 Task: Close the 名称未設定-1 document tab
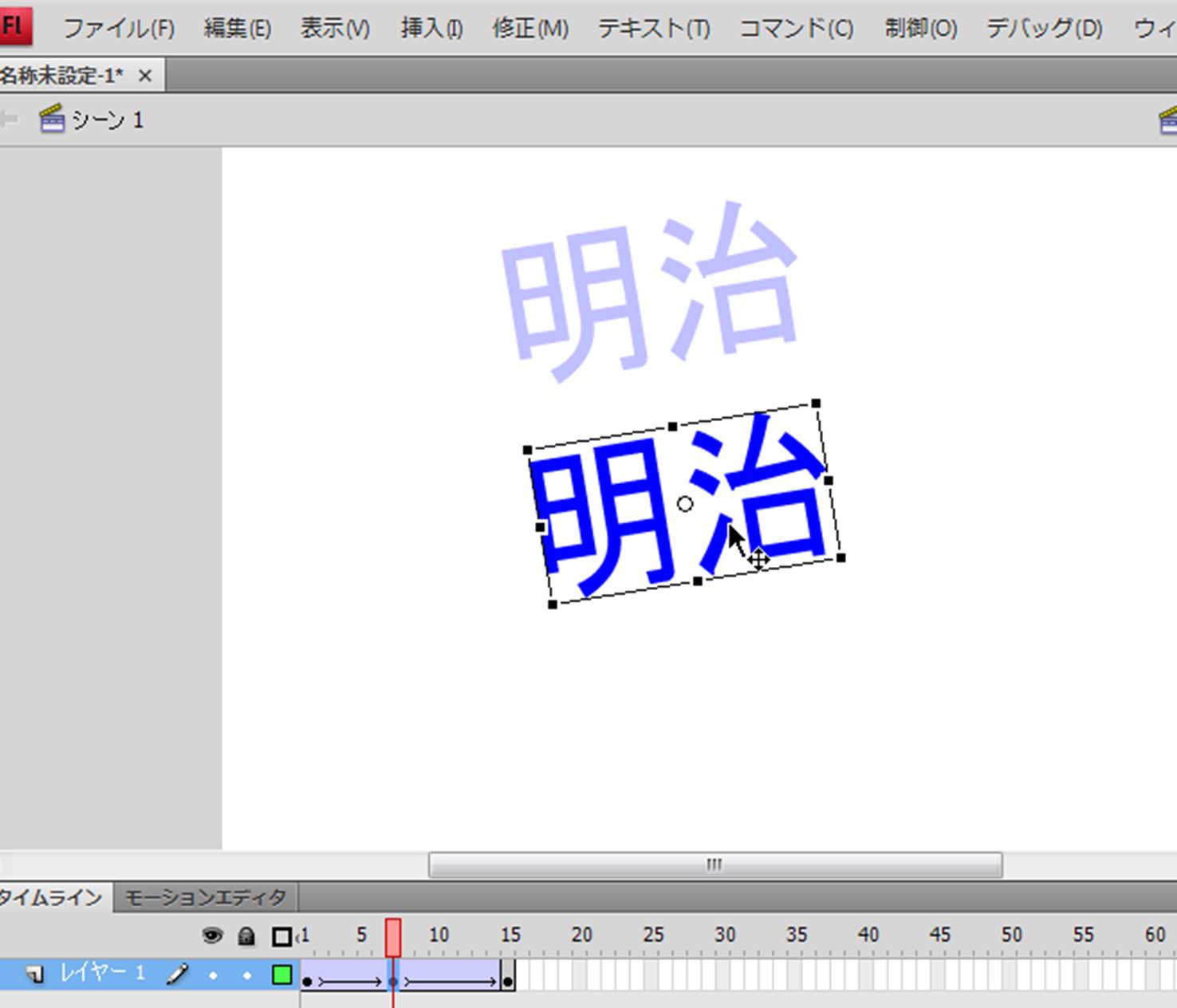click(x=144, y=76)
